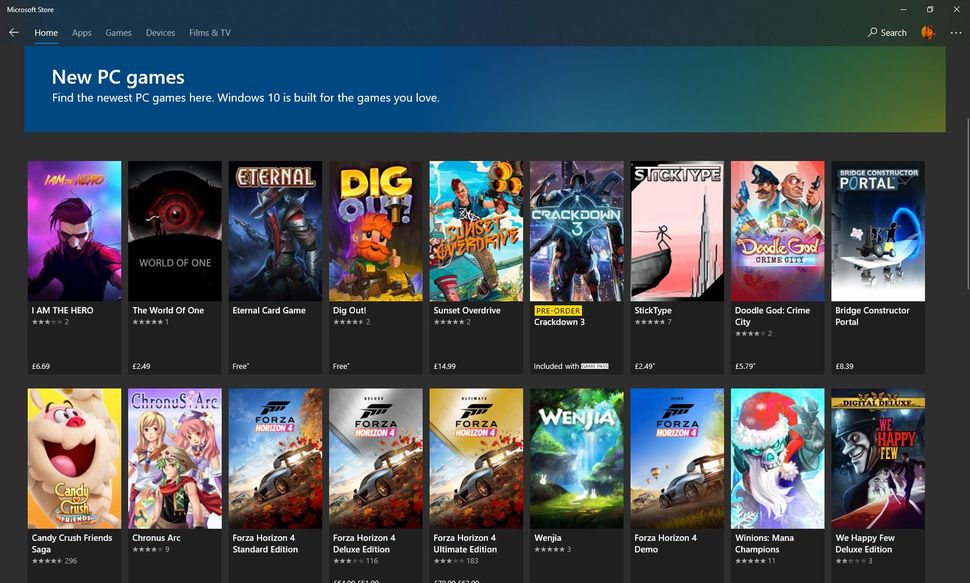The image size is (970, 583).
Task: Open the Games tab
Action: pos(118,33)
